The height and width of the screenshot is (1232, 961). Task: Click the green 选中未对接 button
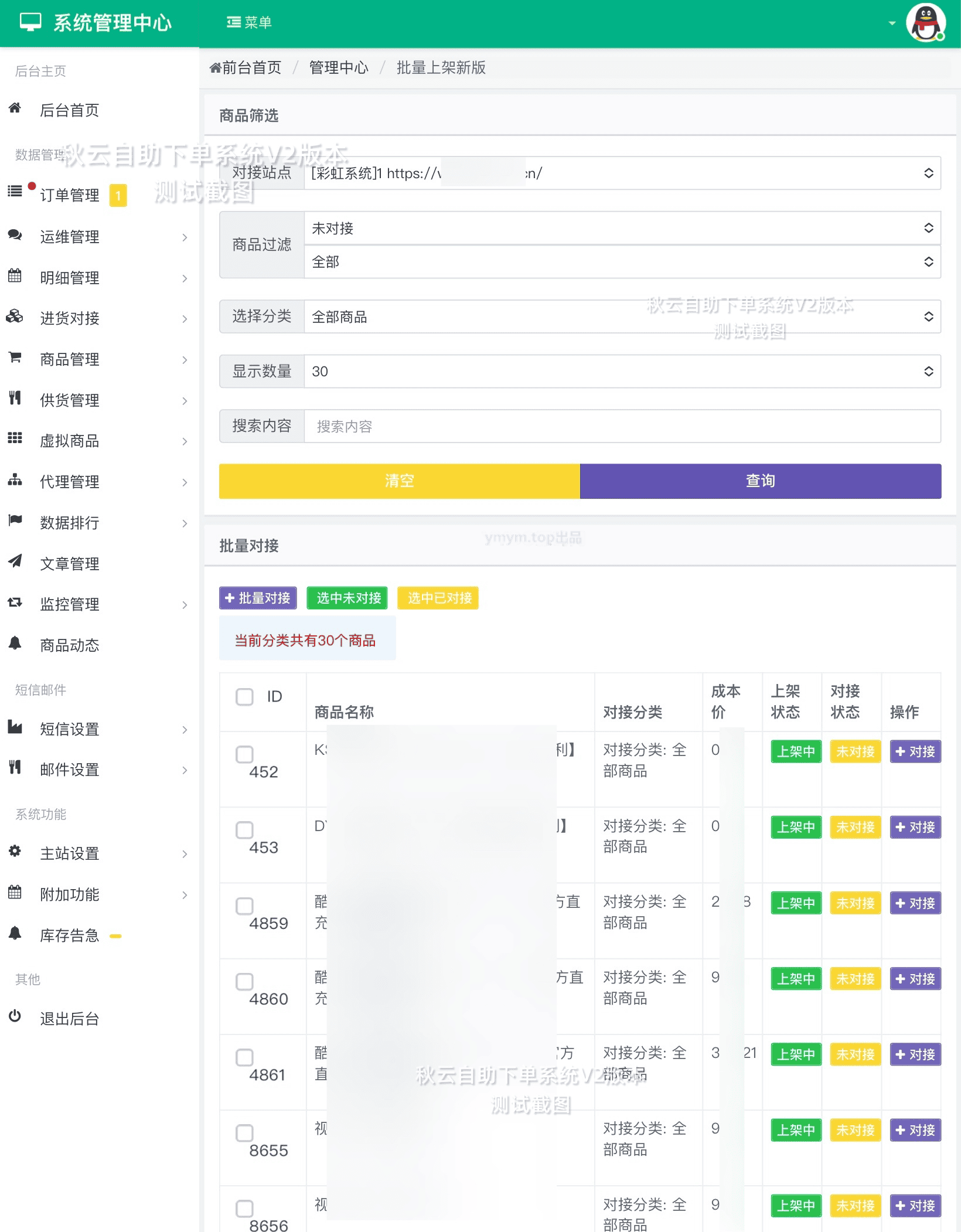click(347, 598)
